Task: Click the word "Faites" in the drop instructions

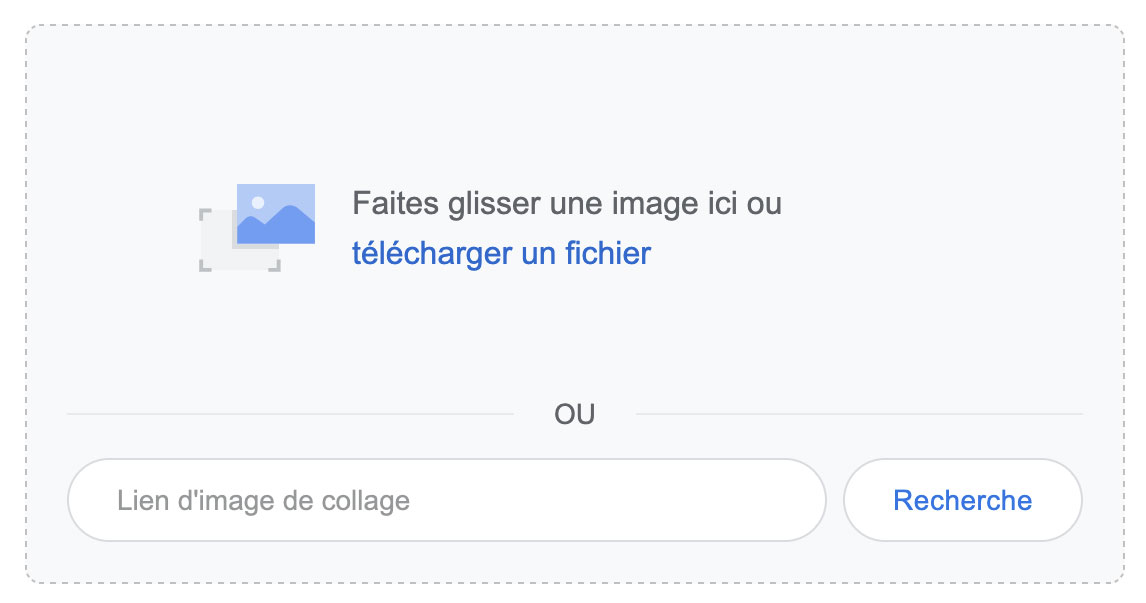Action: click(x=395, y=204)
